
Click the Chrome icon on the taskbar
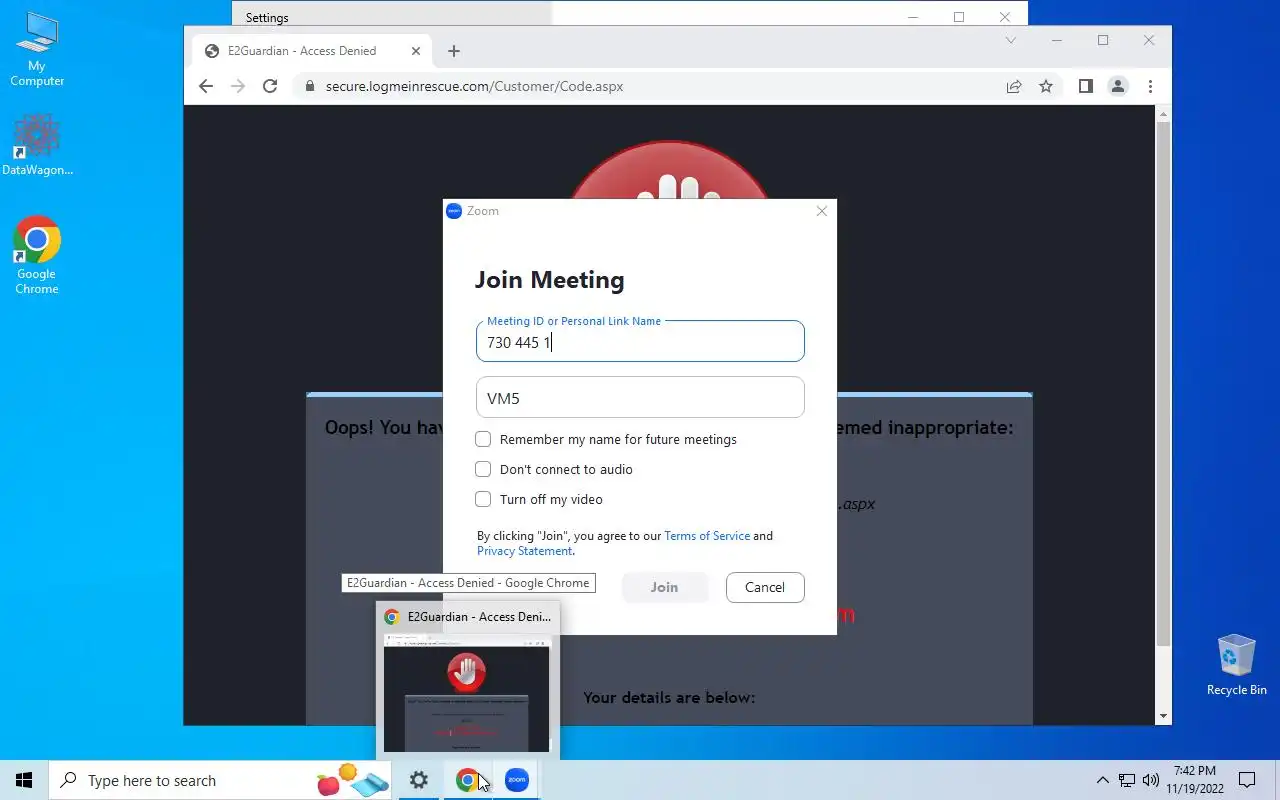(467, 780)
